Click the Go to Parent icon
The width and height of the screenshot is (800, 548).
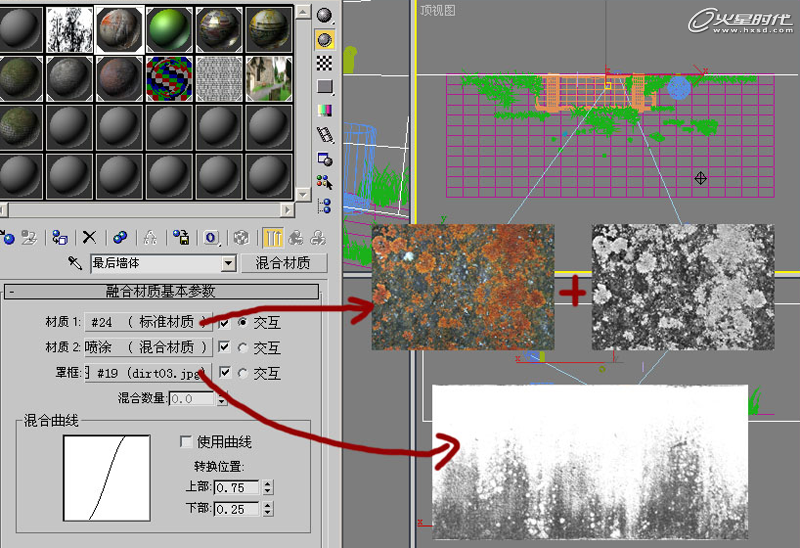tap(295, 237)
